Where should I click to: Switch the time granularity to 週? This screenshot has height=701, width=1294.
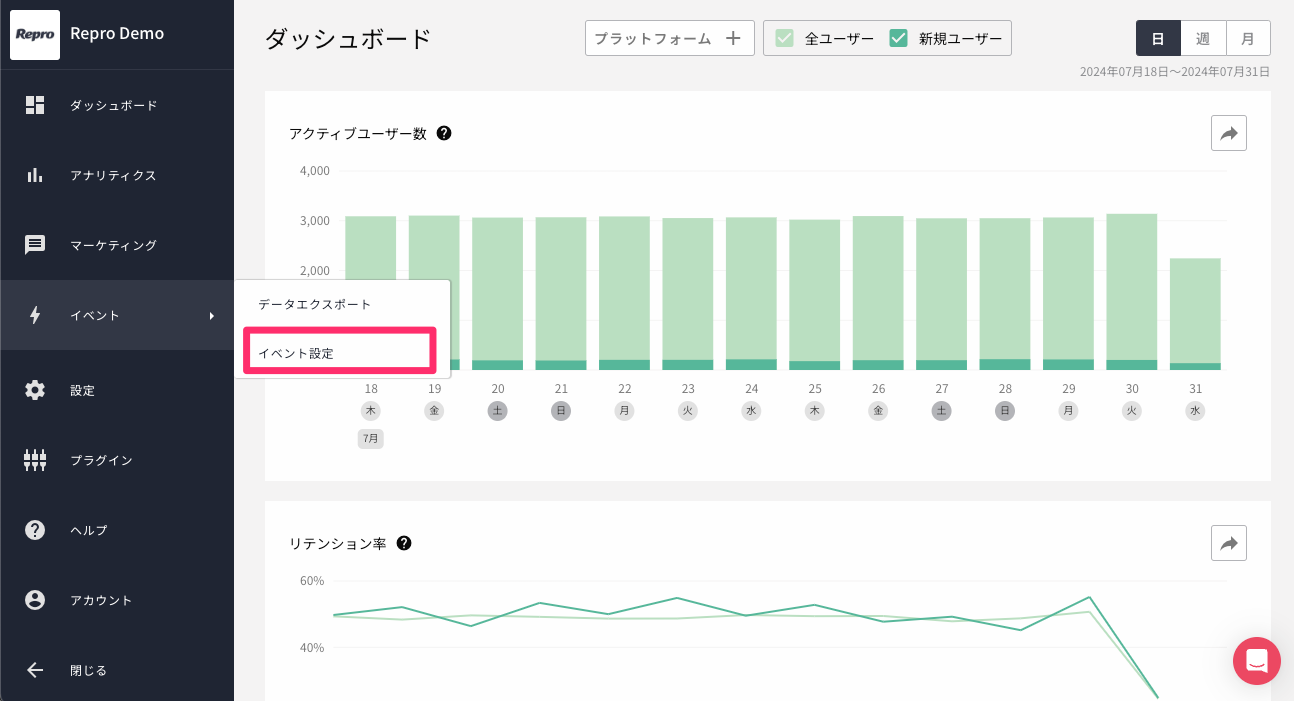point(1203,38)
